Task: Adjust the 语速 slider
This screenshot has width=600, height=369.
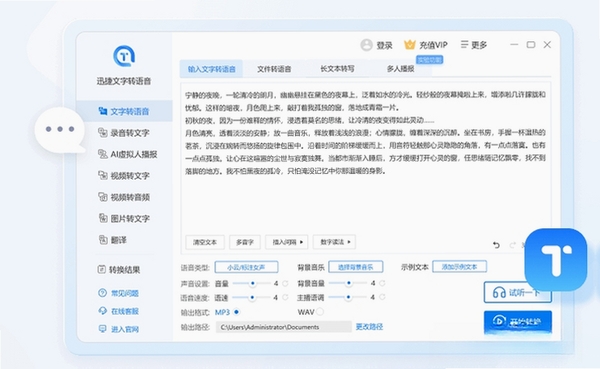Action: [252, 297]
